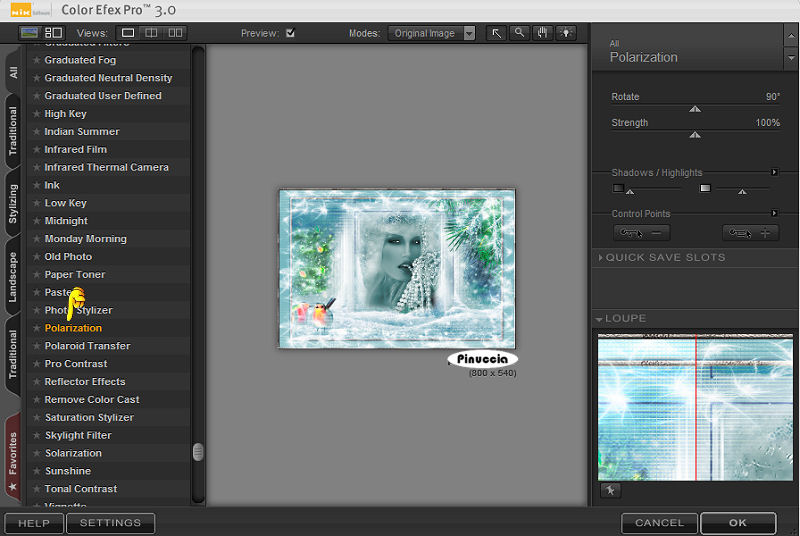Click the Shadows dark swatch icon
Image resolution: width=800 pixels, height=536 pixels.
pyautogui.click(x=618, y=188)
